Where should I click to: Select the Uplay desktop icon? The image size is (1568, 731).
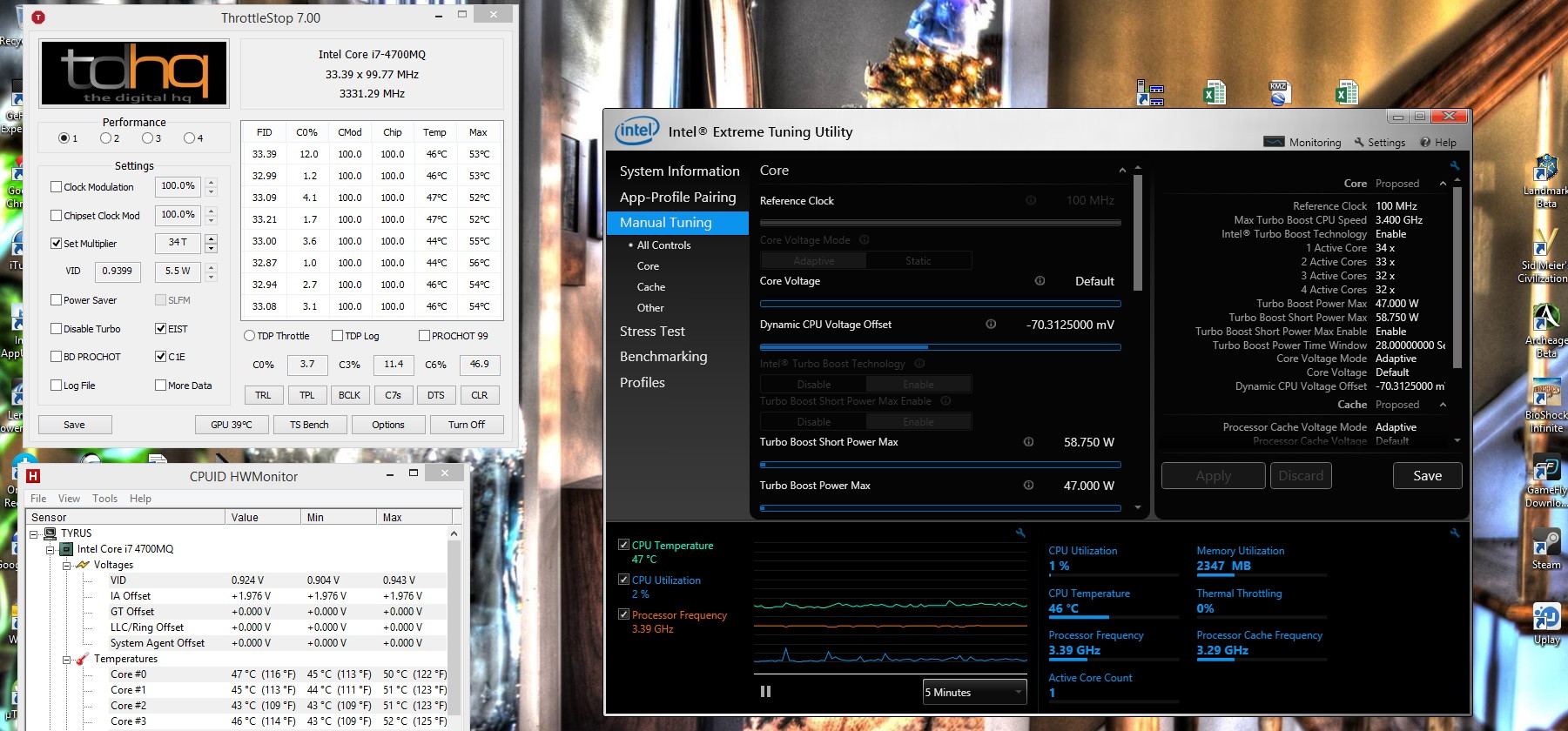pyautogui.click(x=1546, y=624)
